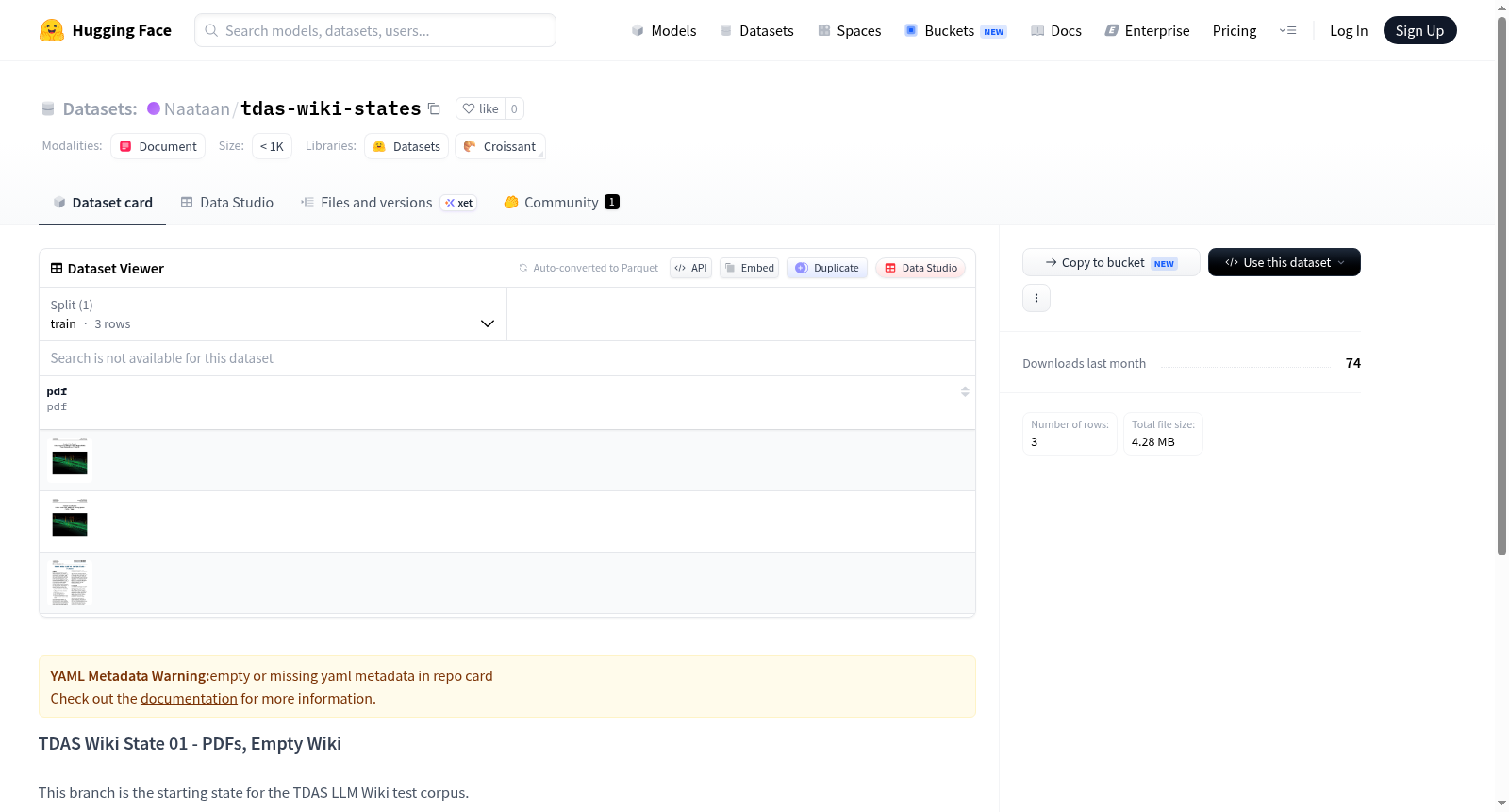Open the third PDF thumbnail with text columns
The width and height of the screenshot is (1509, 812).
click(70, 583)
